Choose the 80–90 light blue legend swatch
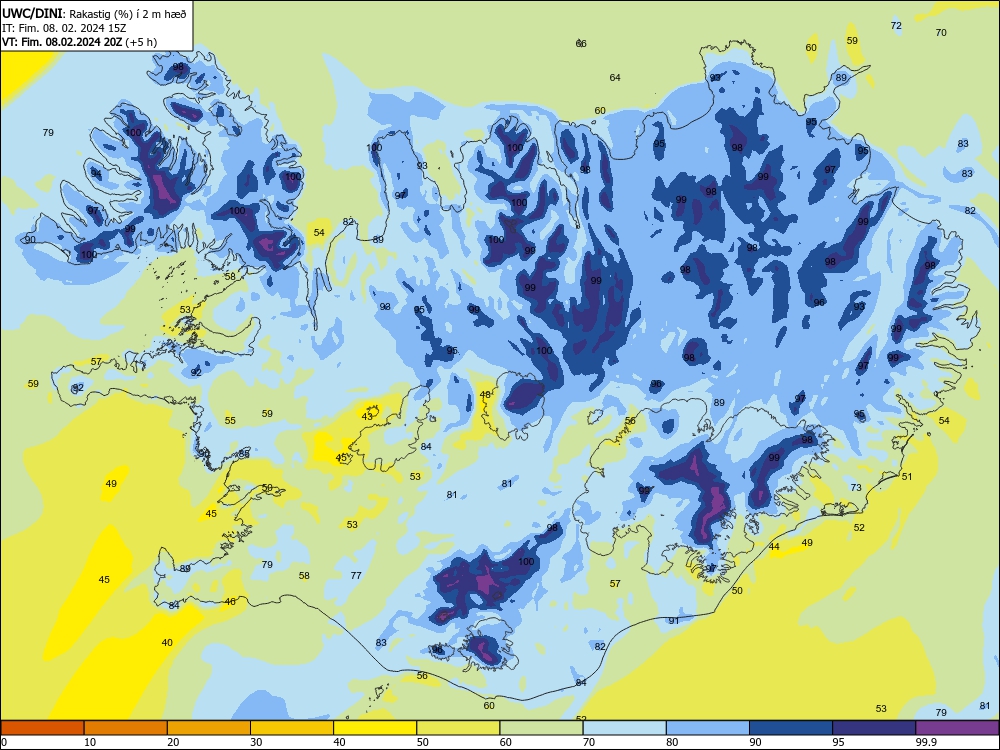The image size is (1000, 750). pyautogui.click(x=708, y=728)
